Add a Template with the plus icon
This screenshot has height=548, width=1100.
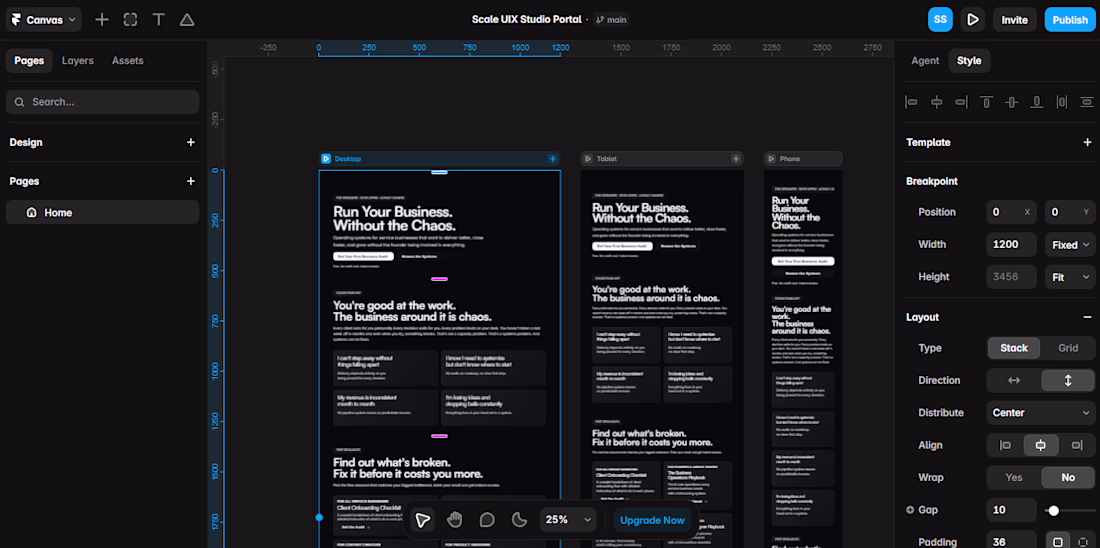(1087, 142)
